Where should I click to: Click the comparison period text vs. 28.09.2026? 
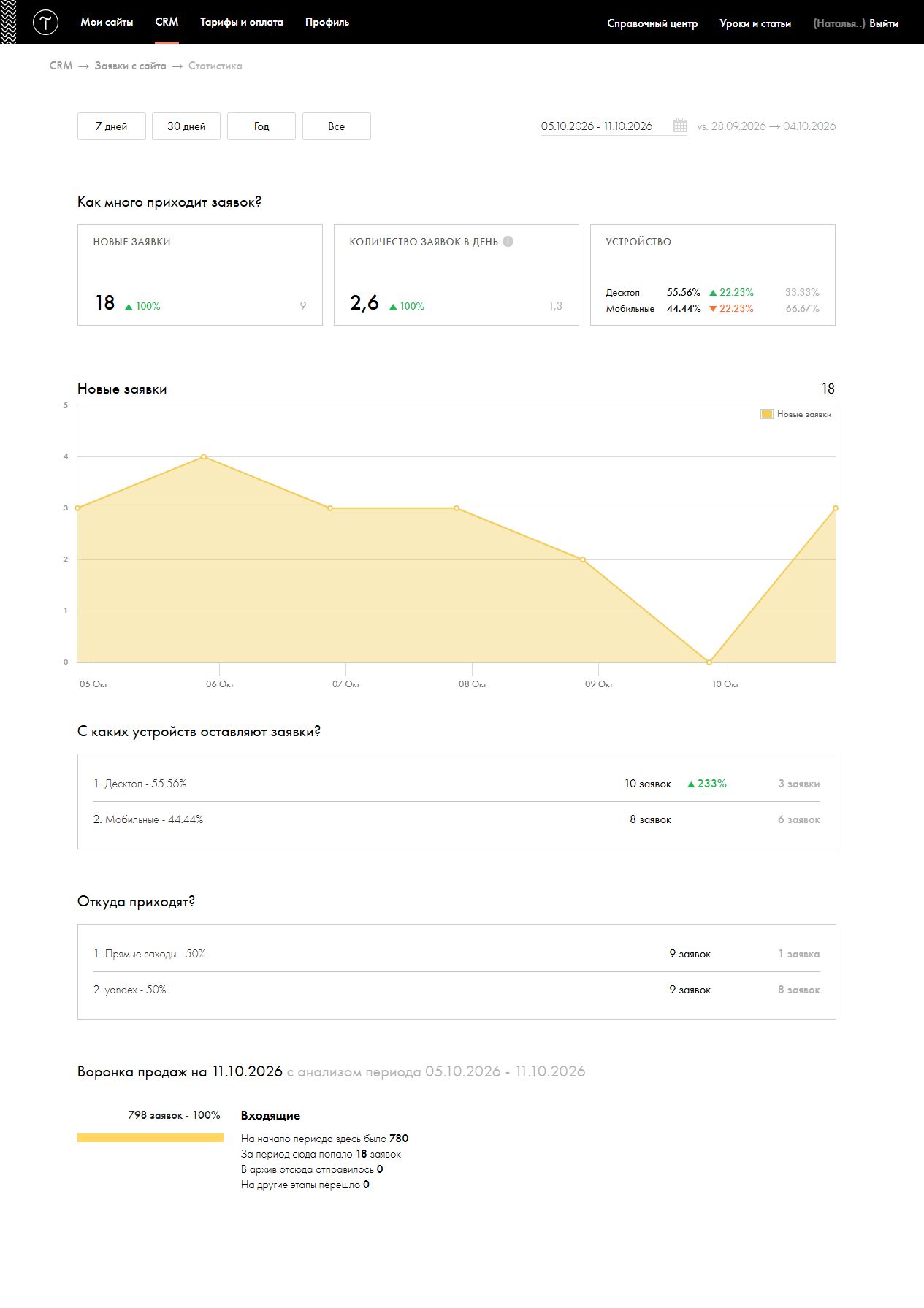766,126
